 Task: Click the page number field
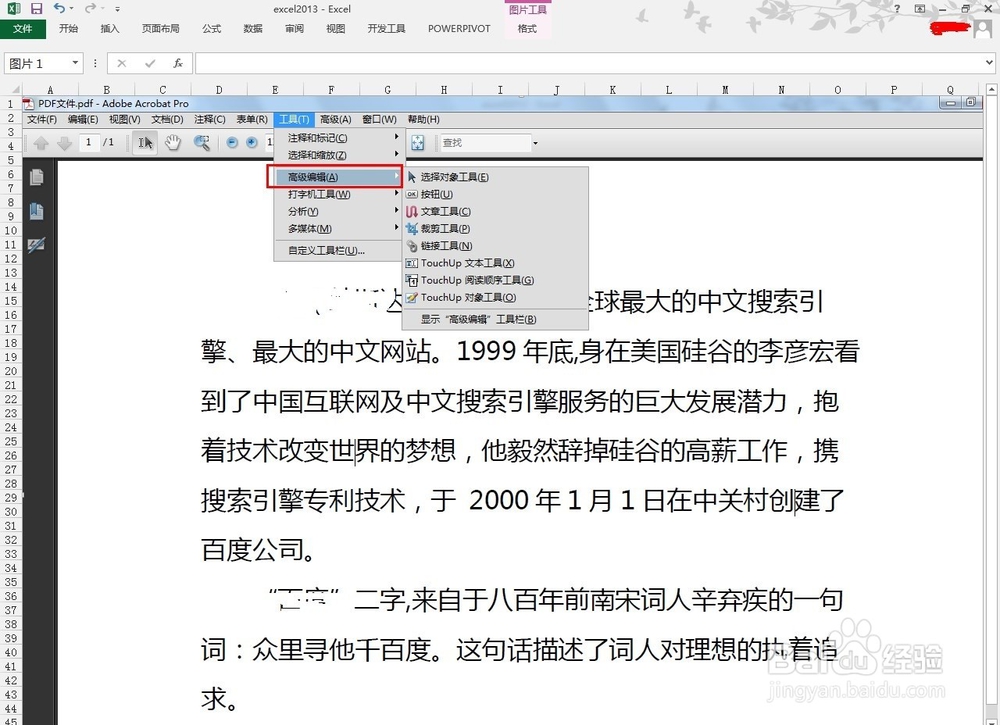pyautogui.click(x=89, y=142)
